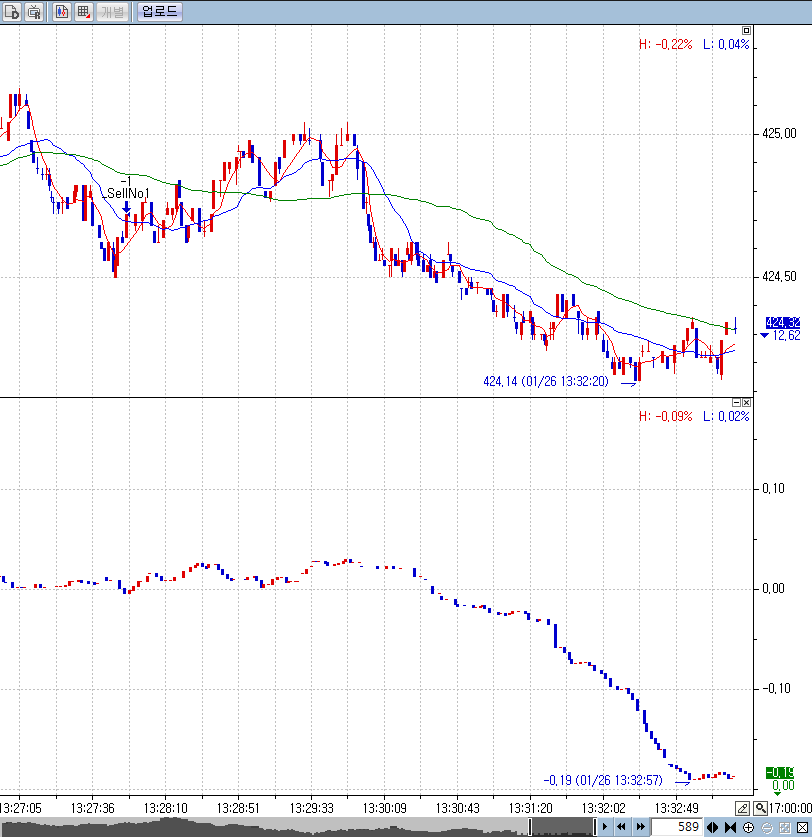Click the magnifier search icon
812x837 pixels.
[760, 808]
